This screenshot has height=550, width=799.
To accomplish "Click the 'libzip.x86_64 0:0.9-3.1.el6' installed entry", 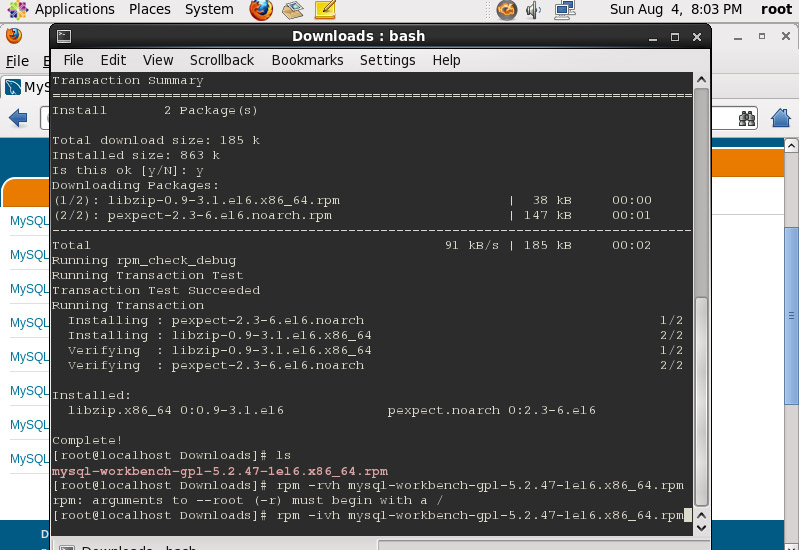I will coord(176,410).
